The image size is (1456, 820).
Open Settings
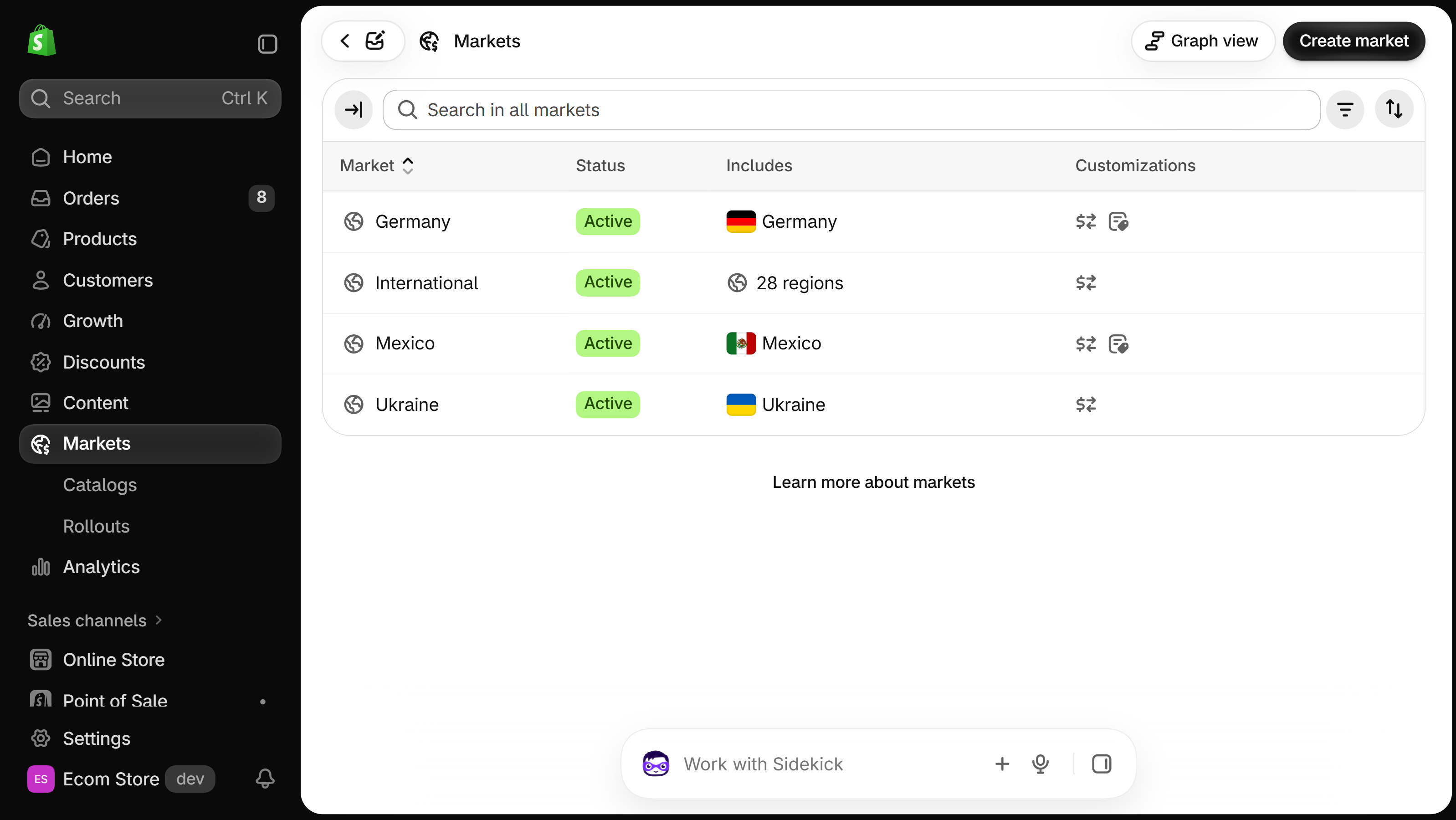150,738
